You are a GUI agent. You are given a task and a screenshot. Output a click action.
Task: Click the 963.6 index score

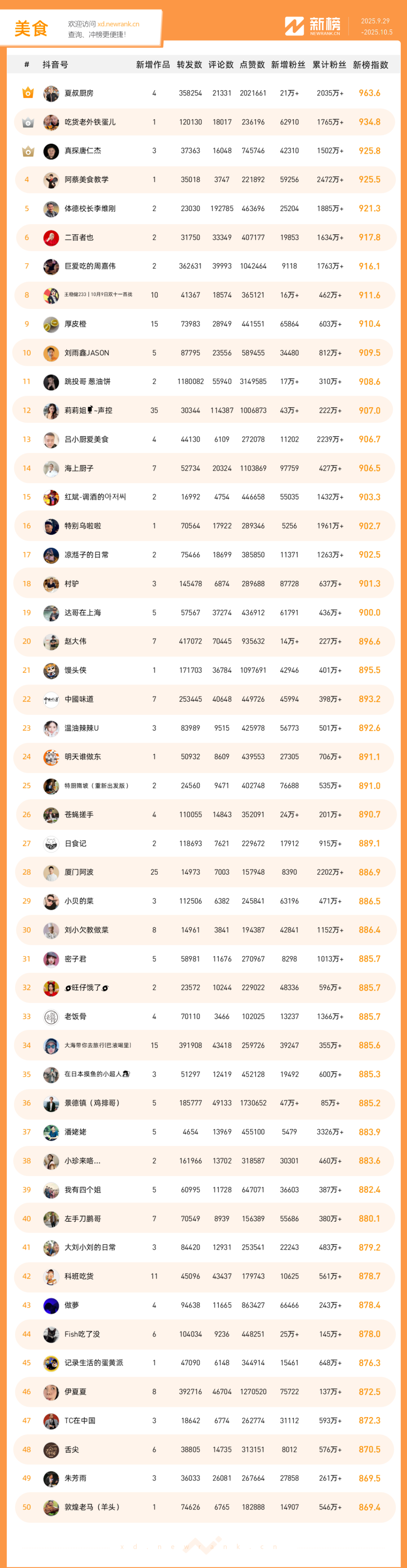click(369, 93)
